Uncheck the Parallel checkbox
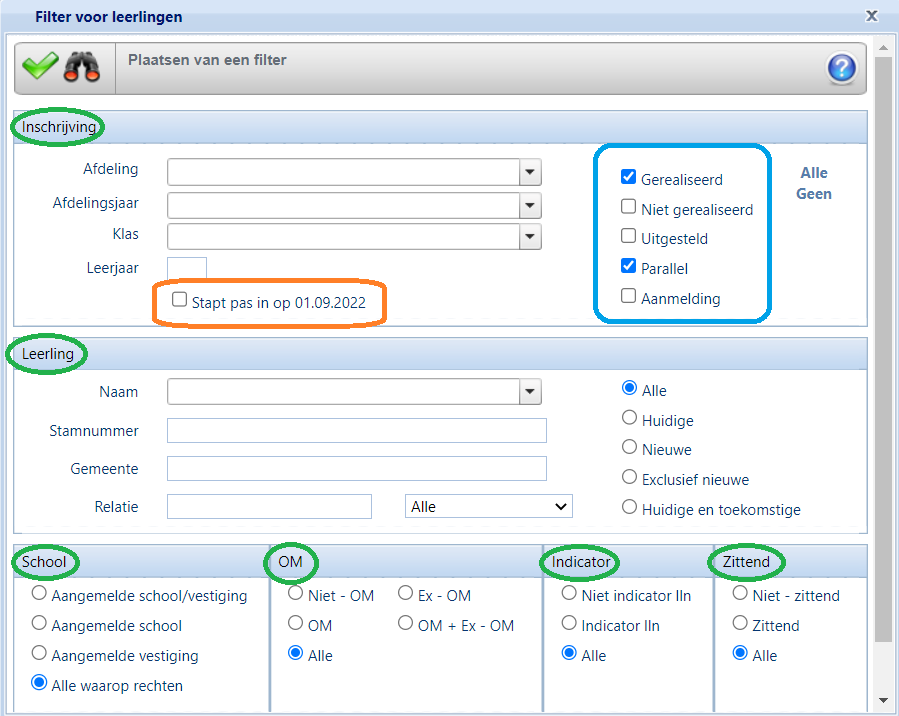This screenshot has width=899, height=716. pyautogui.click(x=628, y=265)
